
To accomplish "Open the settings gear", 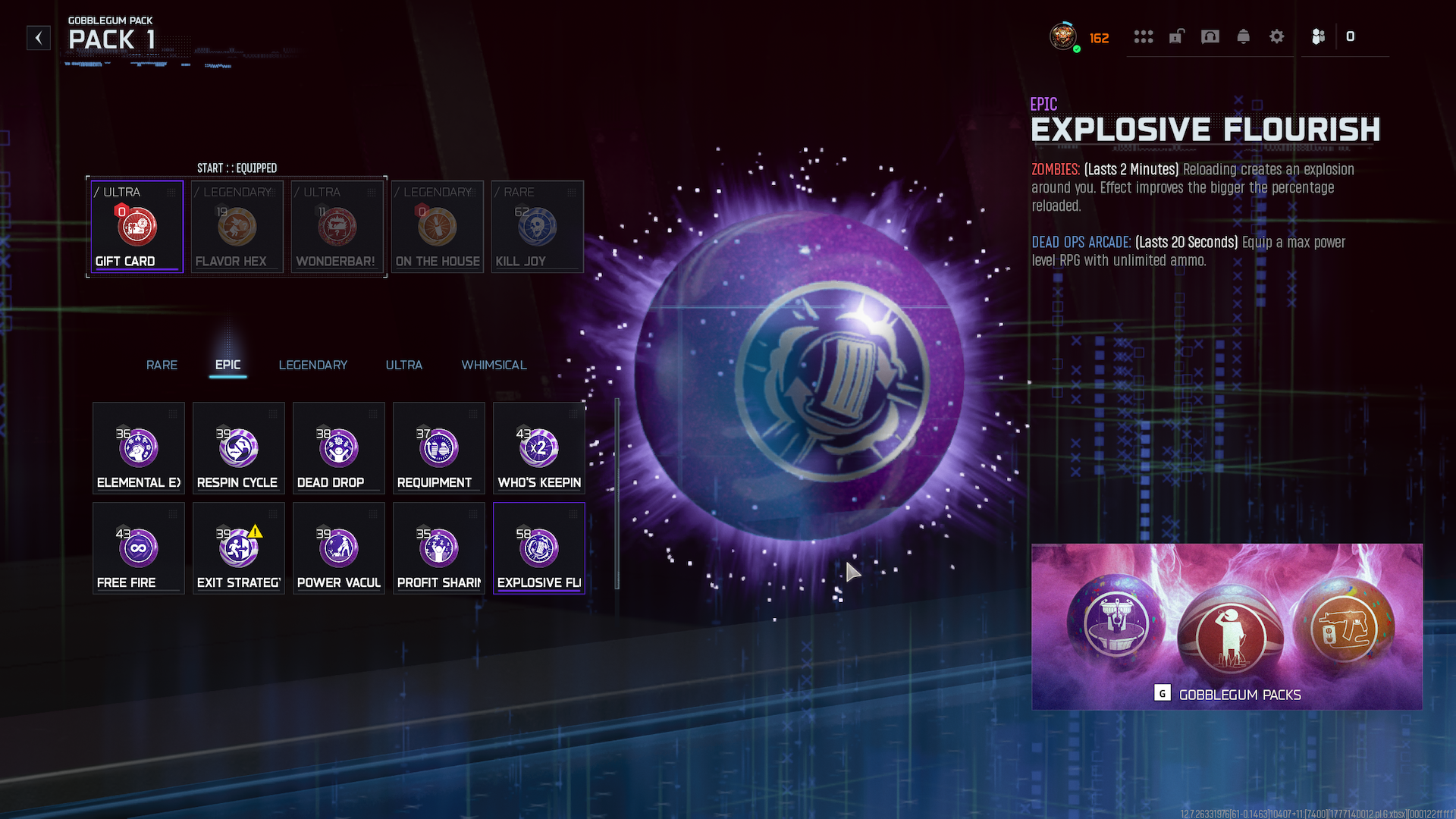I will [x=1277, y=36].
